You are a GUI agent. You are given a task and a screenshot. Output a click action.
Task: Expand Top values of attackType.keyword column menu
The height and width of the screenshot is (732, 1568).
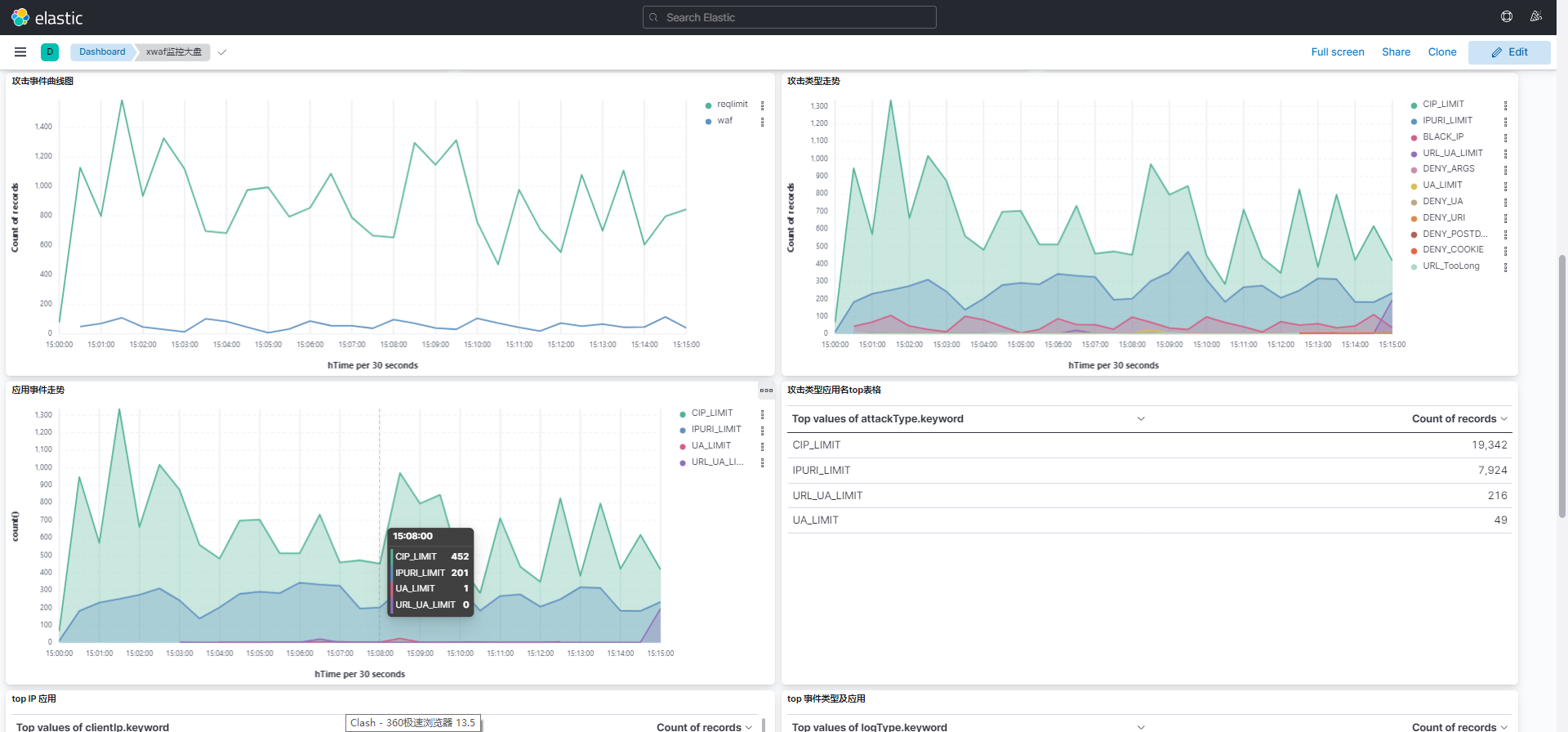point(1141,418)
